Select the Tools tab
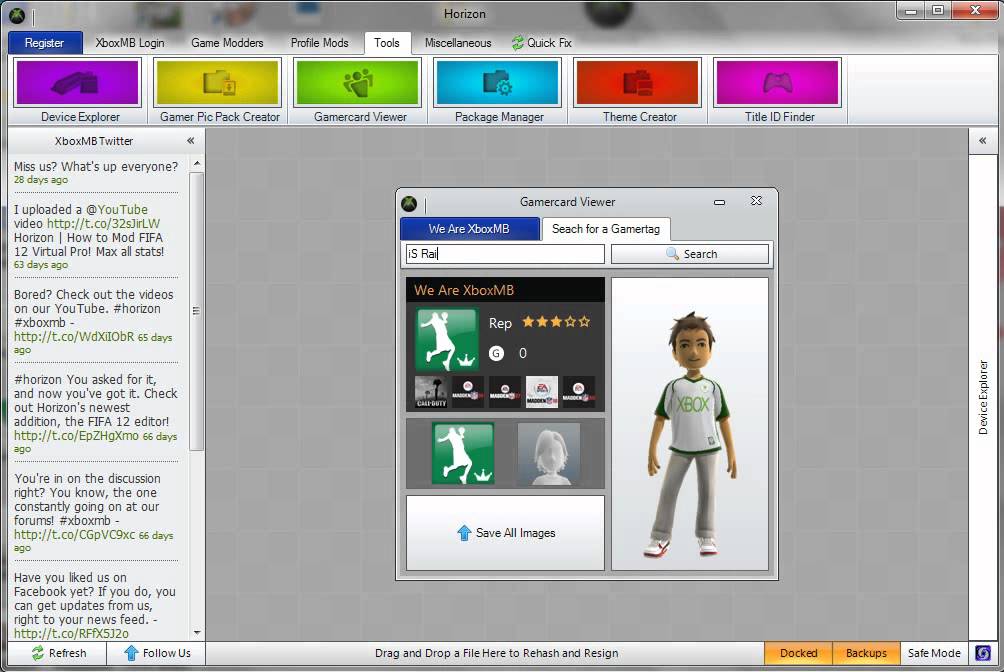Screen dimensions: 1004x672 (387, 43)
